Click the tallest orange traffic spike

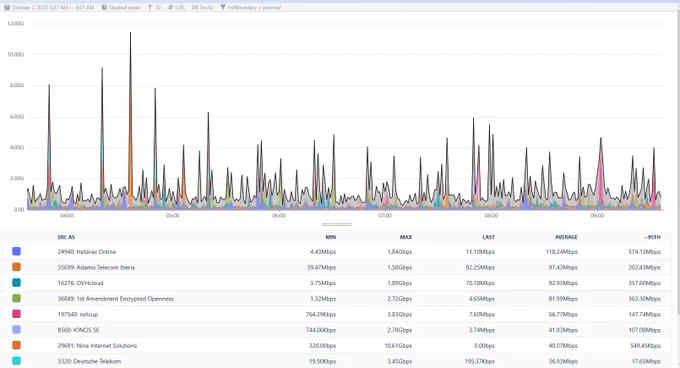click(x=130, y=130)
